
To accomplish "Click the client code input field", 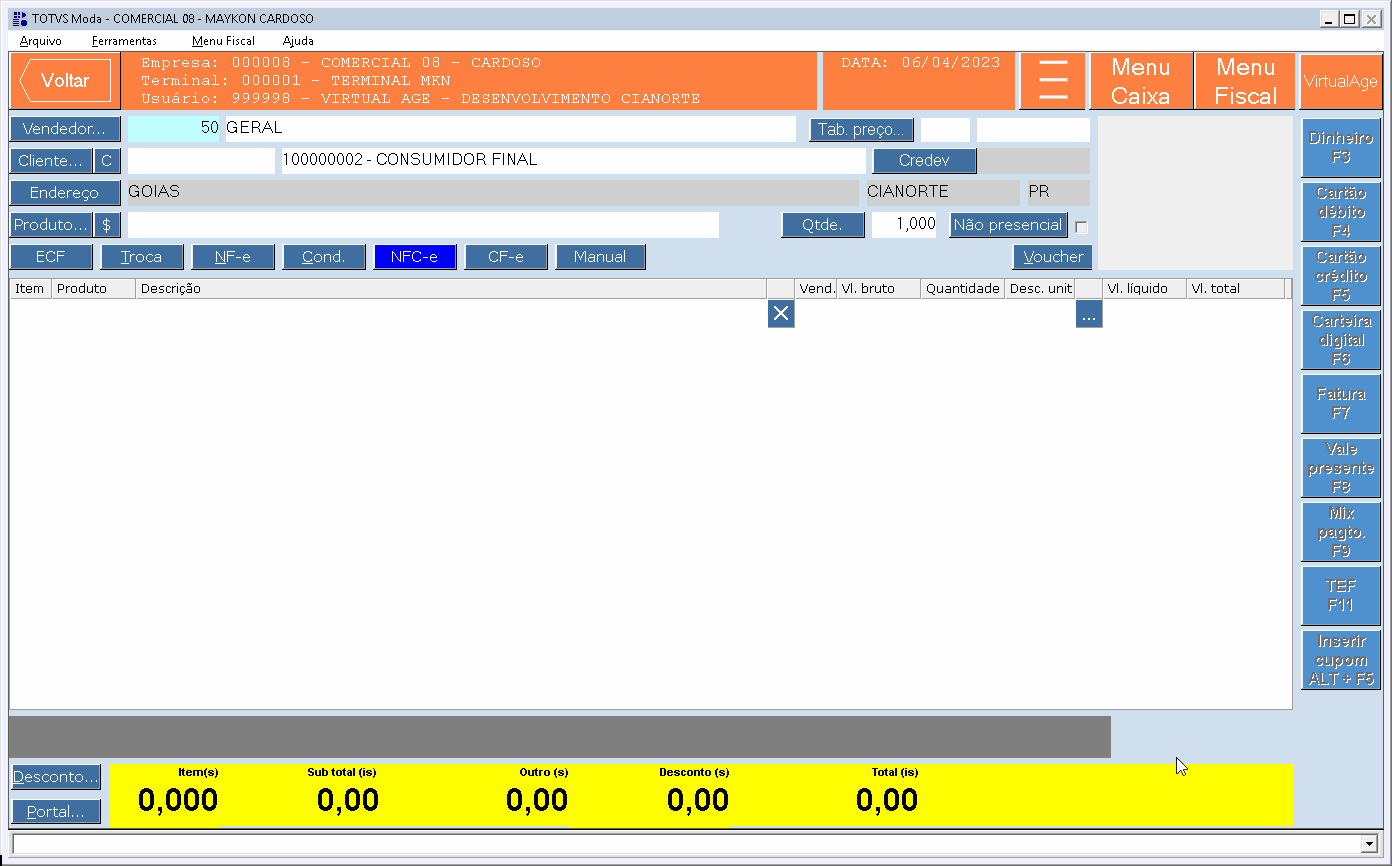I will [201, 161].
